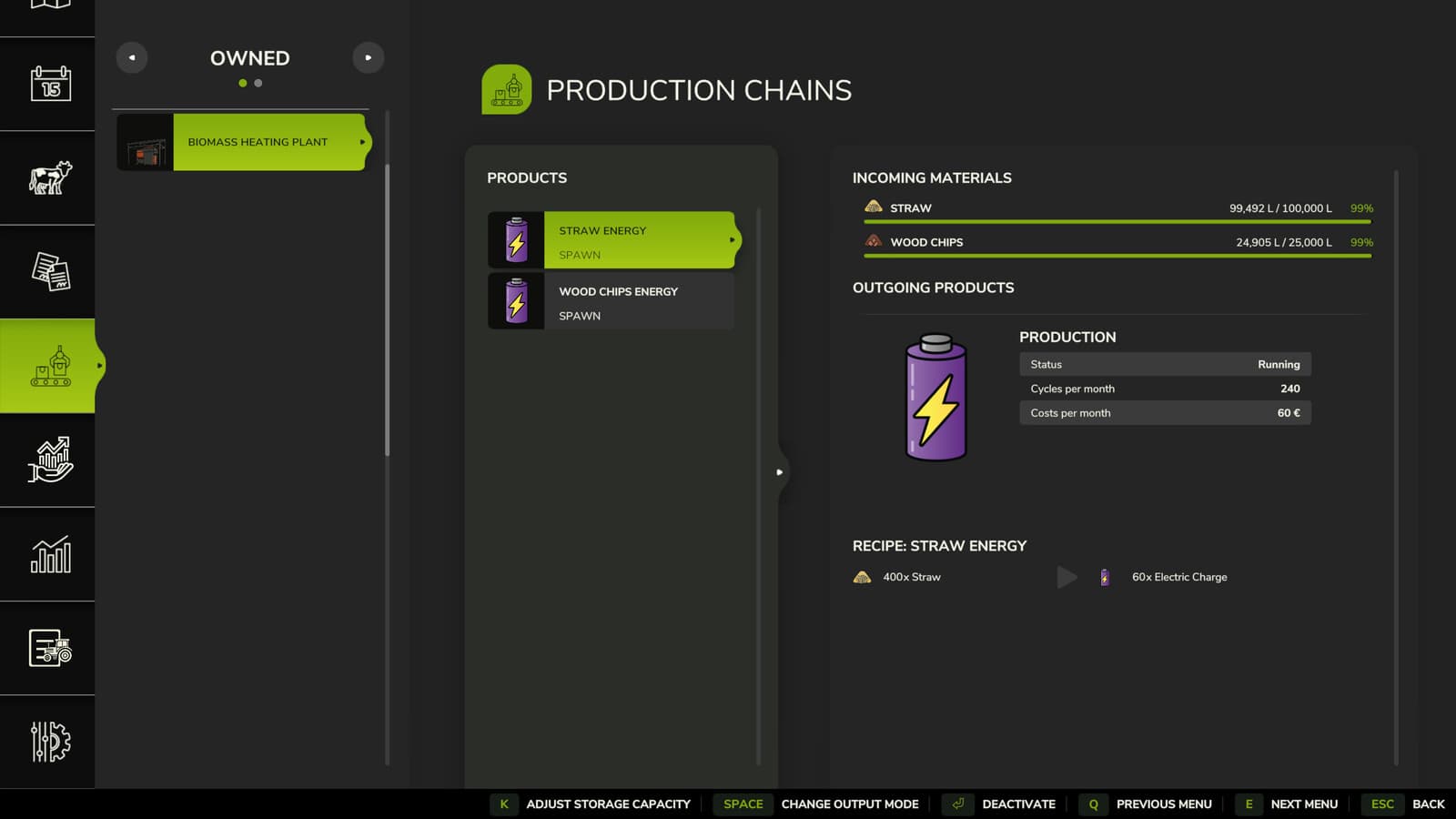1456x819 pixels.
Task: Click the Space key for Change Output Mode
Action: (743, 804)
